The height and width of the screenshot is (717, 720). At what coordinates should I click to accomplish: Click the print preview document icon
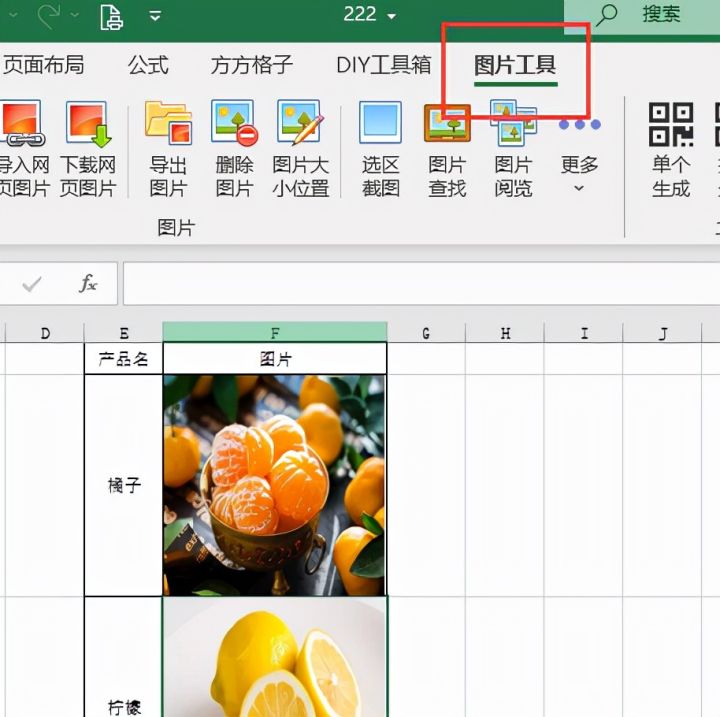[112, 16]
